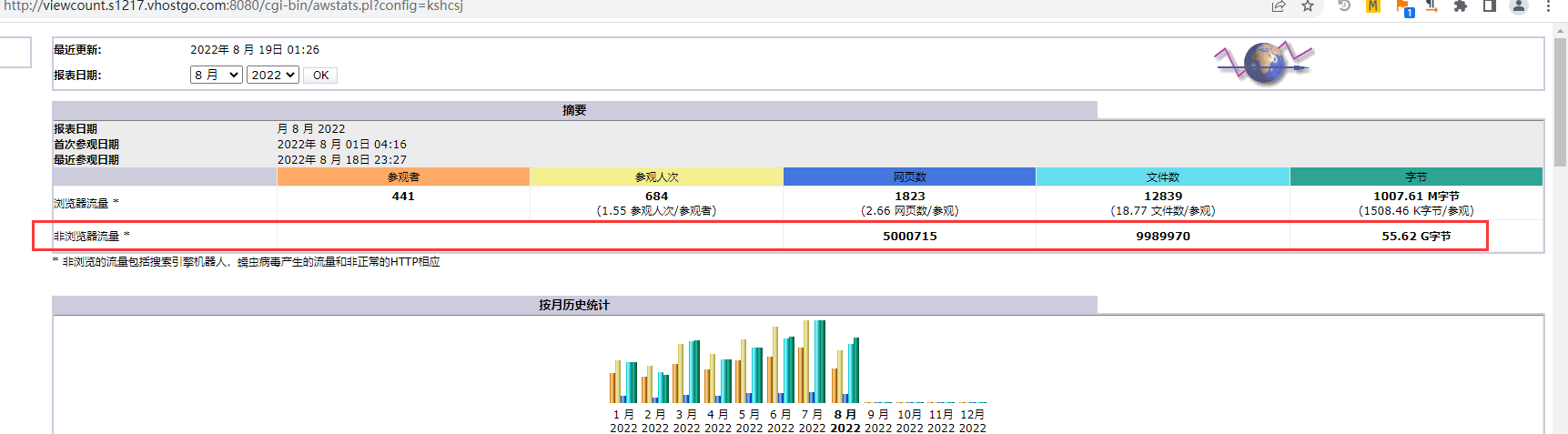Click the AWStats globe logo
The image size is (1568, 434).
(x=1264, y=63)
